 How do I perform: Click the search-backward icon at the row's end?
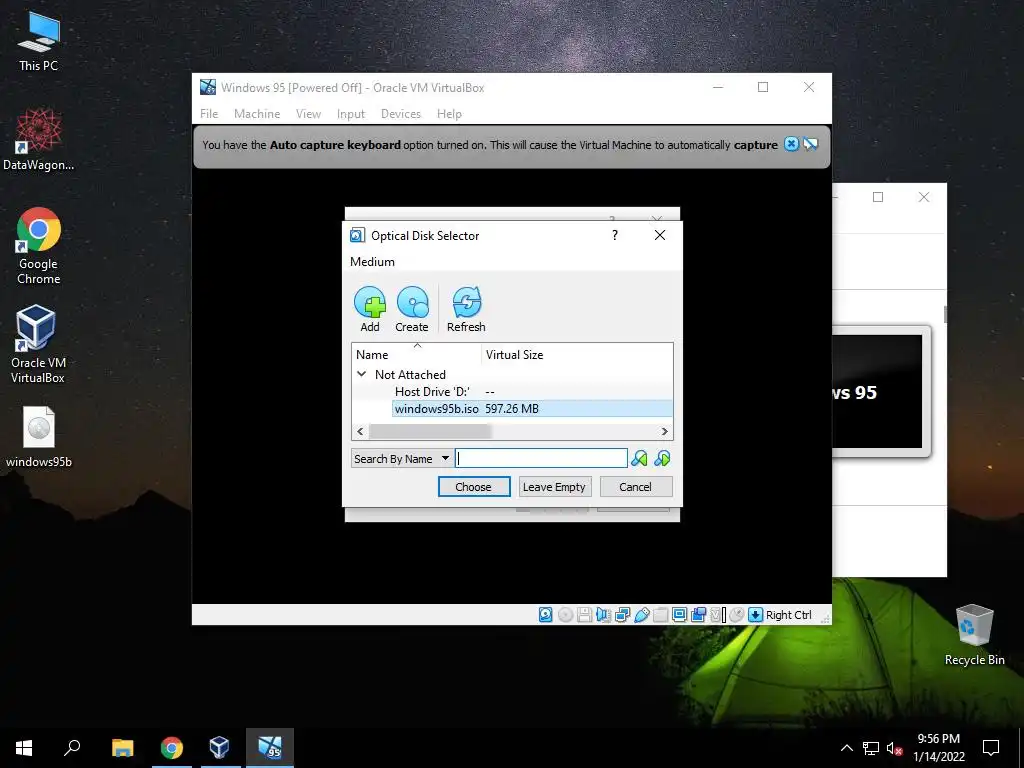(x=662, y=458)
